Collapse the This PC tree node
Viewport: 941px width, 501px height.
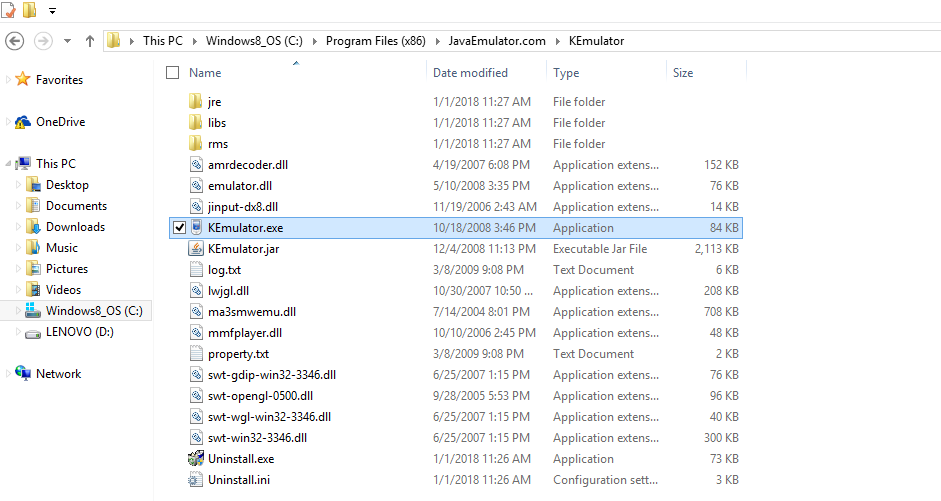click(9, 164)
